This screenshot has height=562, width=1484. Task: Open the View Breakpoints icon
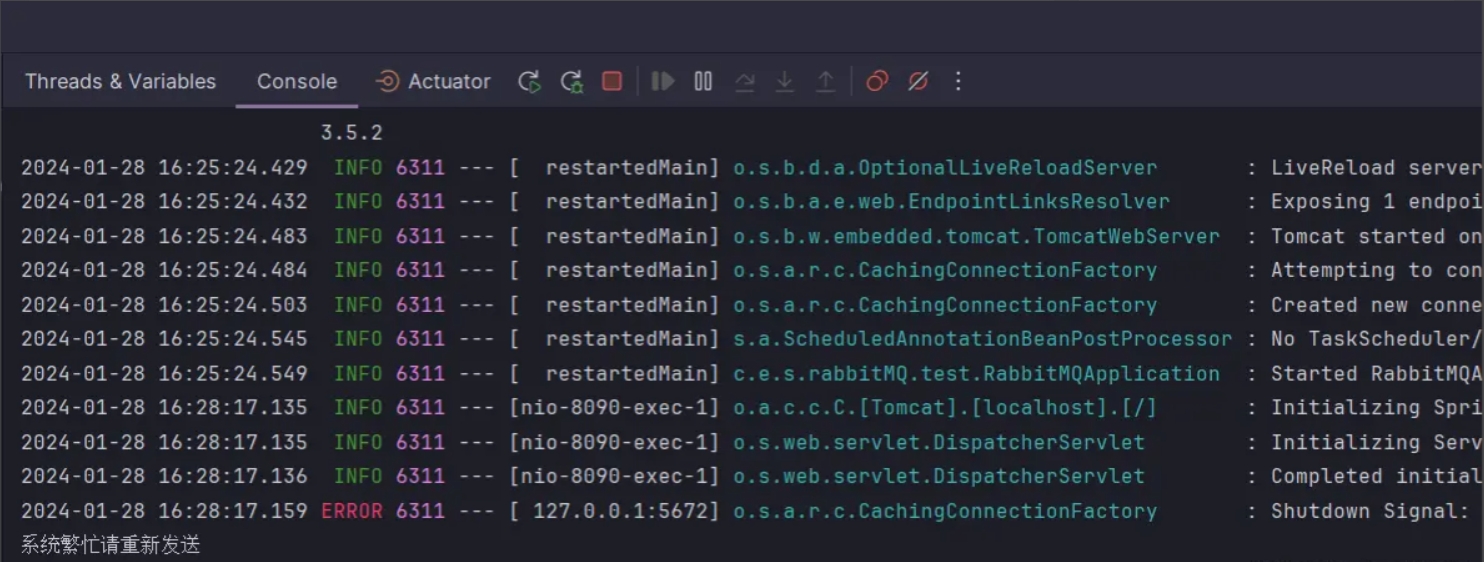877,81
